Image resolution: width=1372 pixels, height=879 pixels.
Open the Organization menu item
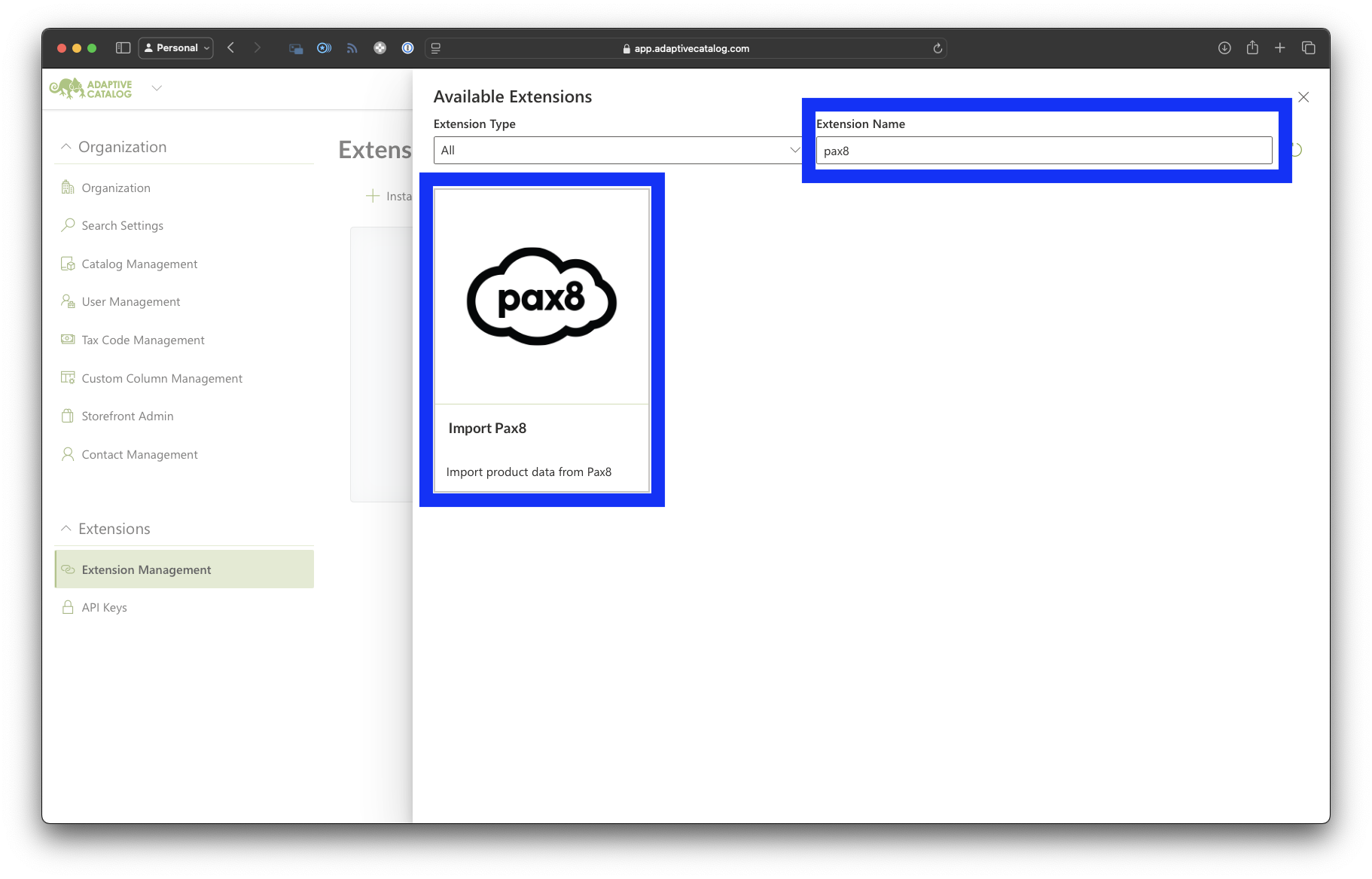(116, 188)
